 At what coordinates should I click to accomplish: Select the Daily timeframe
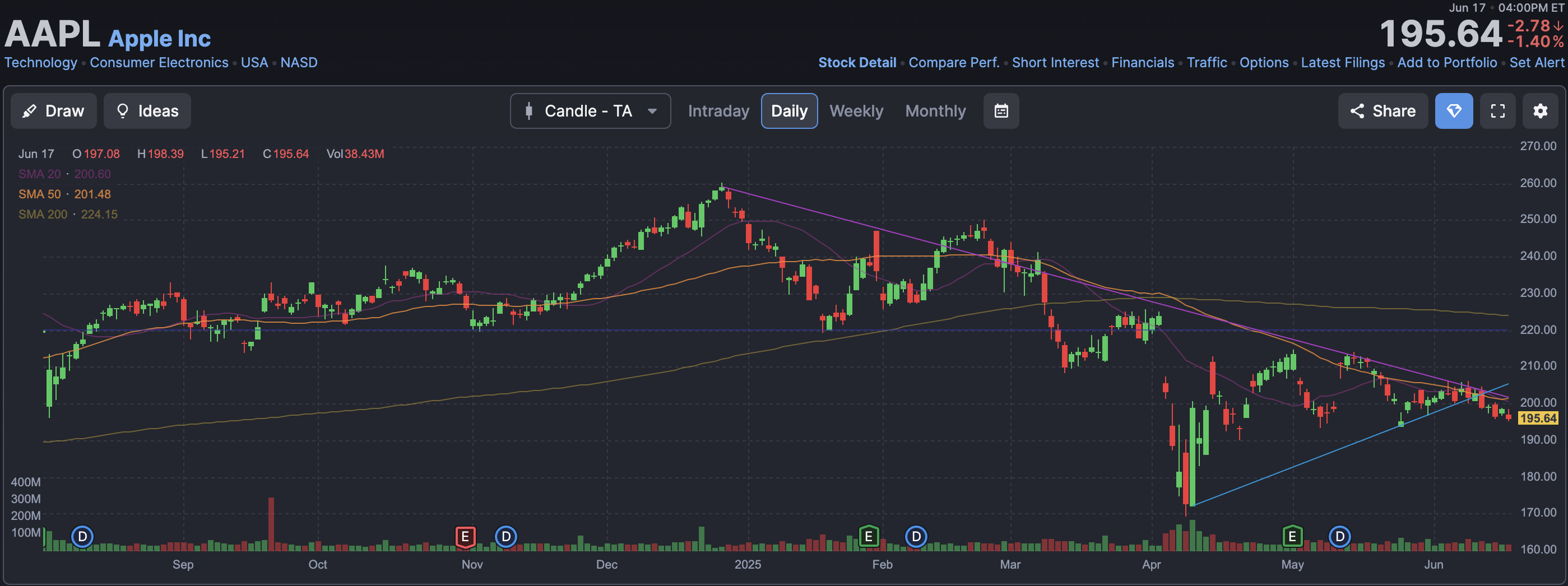pyautogui.click(x=789, y=111)
